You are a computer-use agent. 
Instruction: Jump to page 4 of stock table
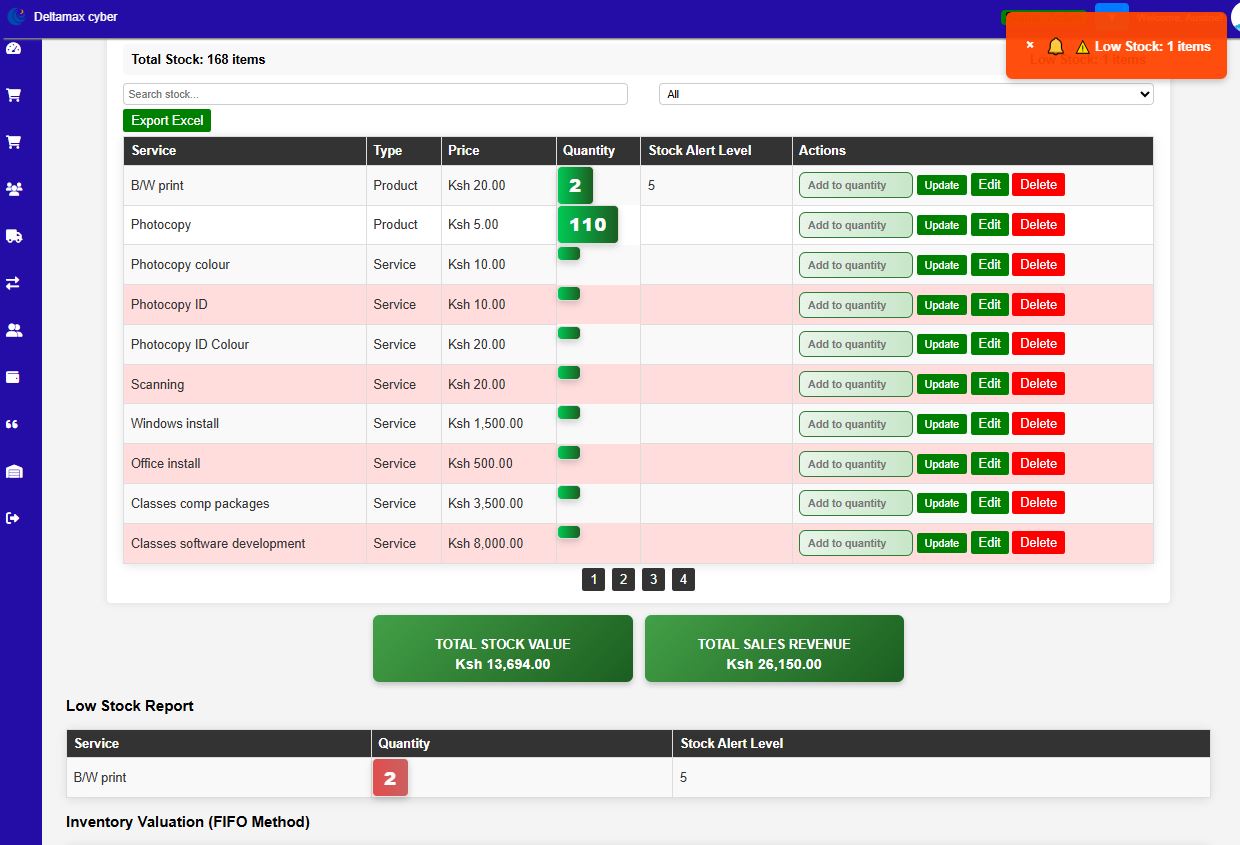click(x=683, y=579)
